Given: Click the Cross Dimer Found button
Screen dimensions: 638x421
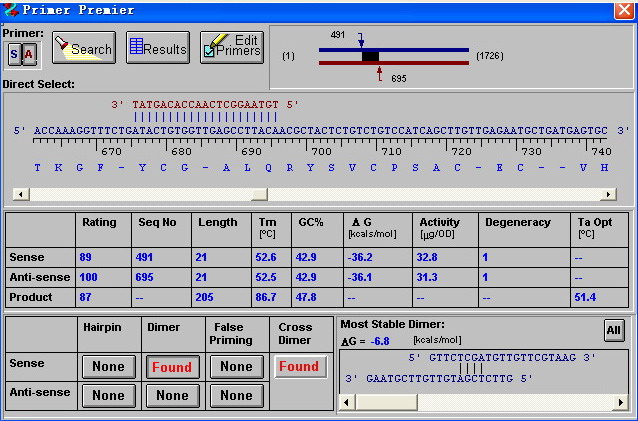Looking at the screenshot, I should 300,366.
